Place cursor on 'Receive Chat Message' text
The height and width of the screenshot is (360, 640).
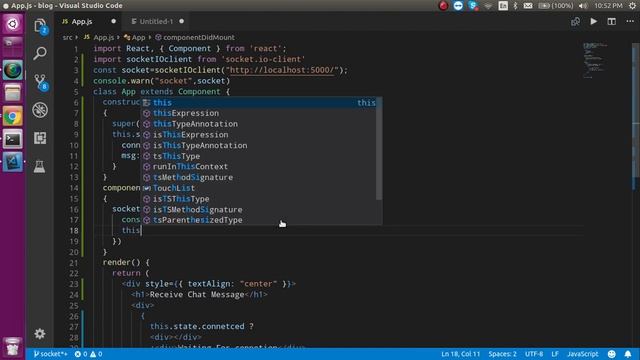[x=197, y=294]
